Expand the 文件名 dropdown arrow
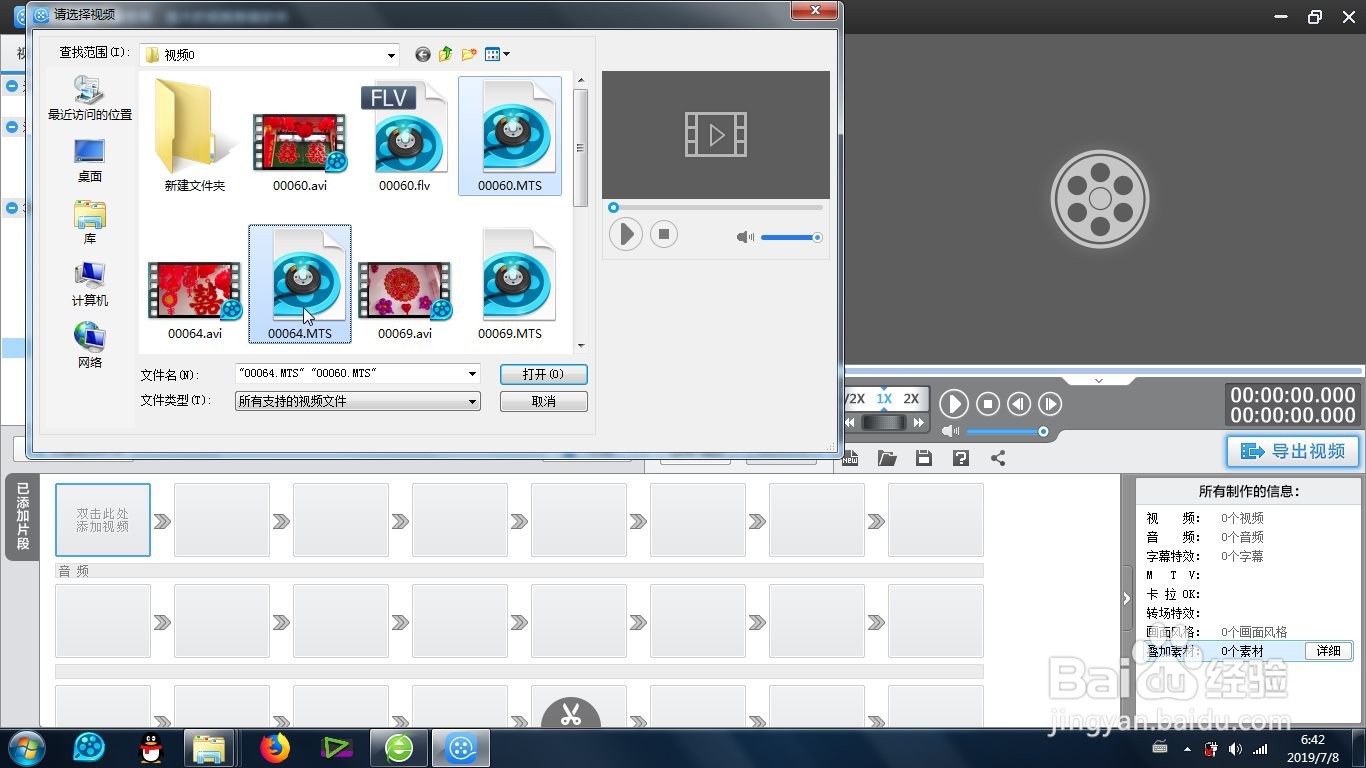 coord(473,374)
